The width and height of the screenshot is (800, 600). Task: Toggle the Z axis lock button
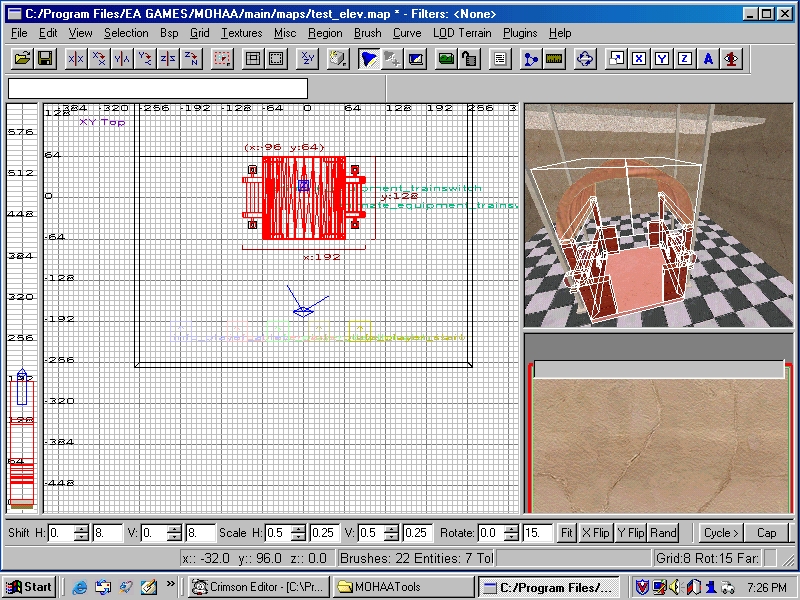(x=685, y=59)
